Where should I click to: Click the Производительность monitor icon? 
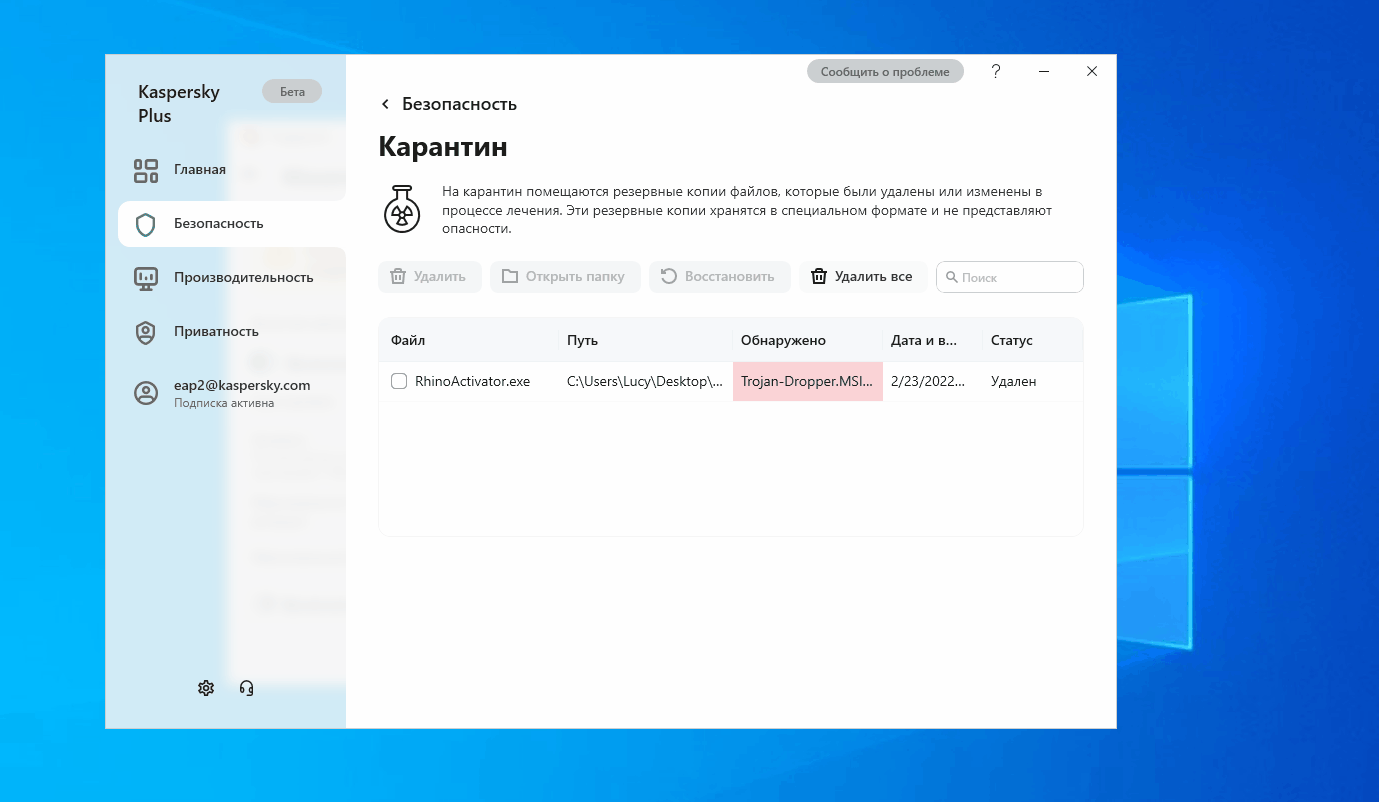click(x=146, y=278)
